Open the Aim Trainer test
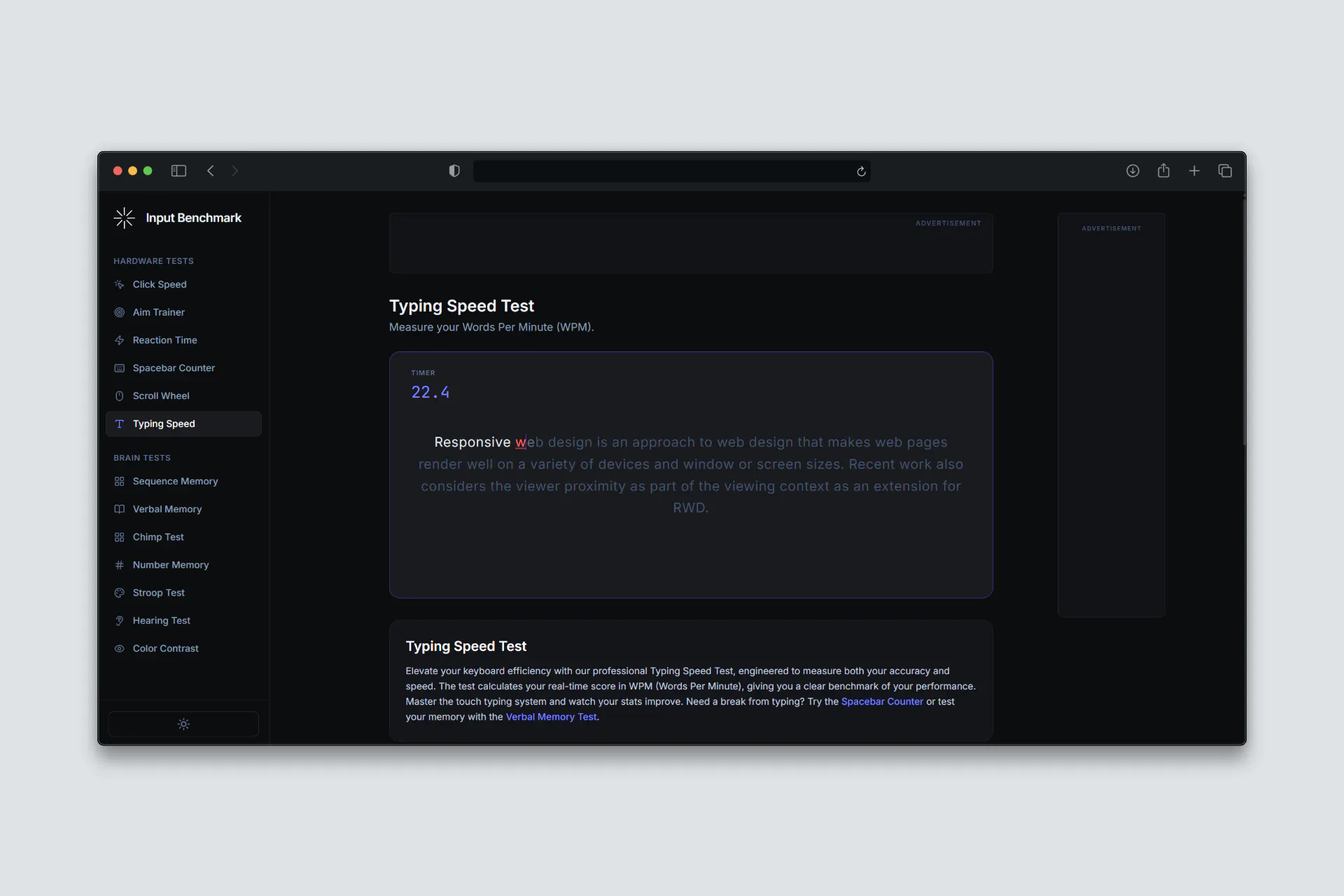This screenshot has height=896, width=1344. click(183, 312)
